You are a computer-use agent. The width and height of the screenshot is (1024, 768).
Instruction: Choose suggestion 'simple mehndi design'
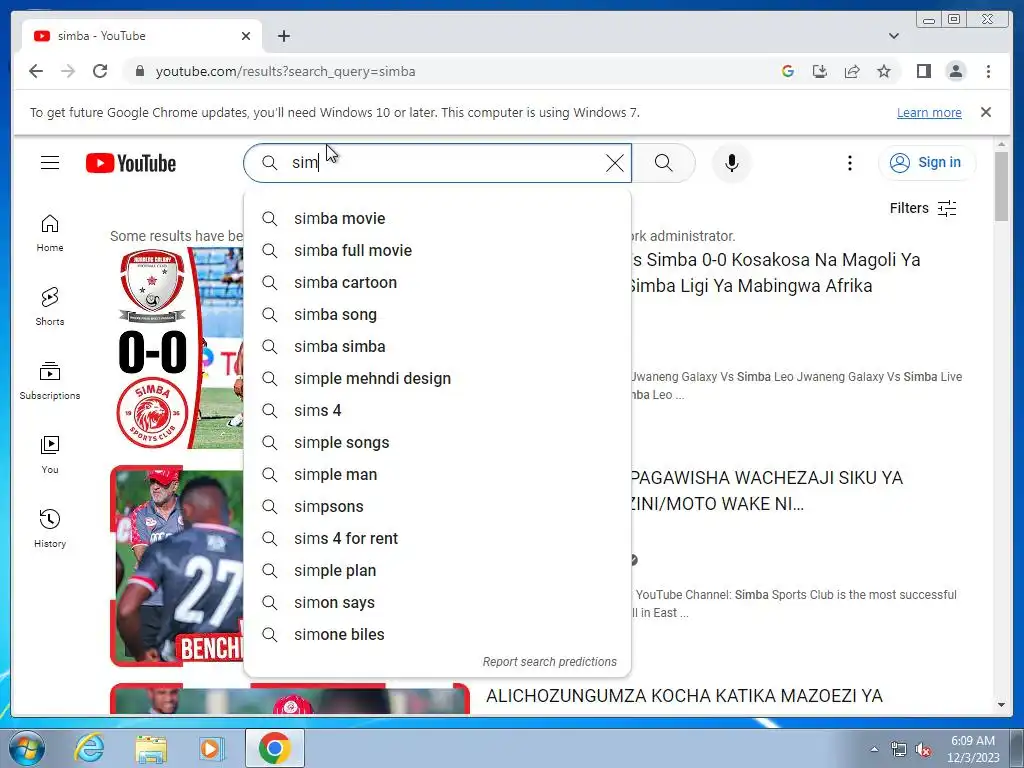[437, 378]
